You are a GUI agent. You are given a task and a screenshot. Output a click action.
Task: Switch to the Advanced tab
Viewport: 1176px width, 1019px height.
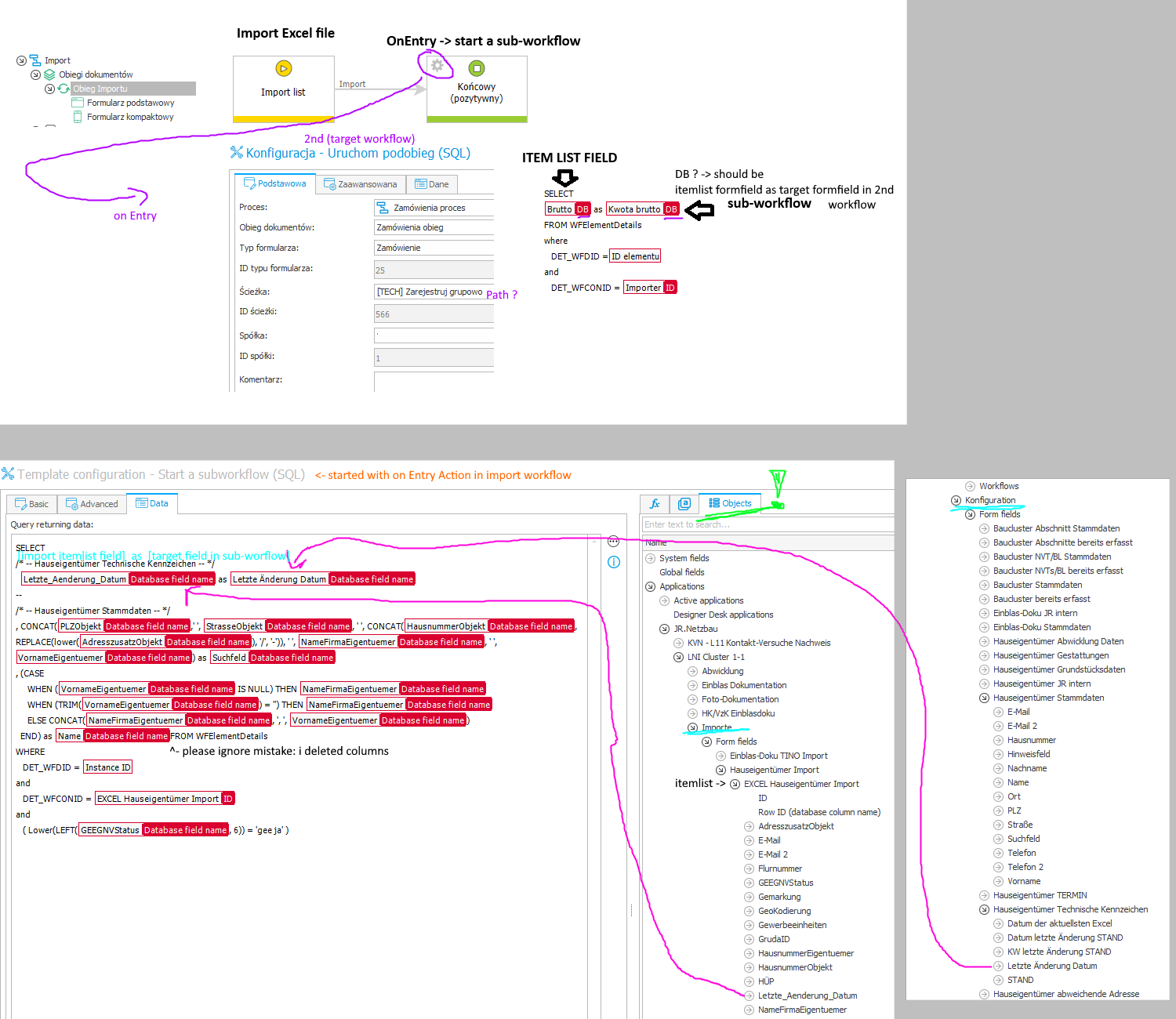(92, 504)
